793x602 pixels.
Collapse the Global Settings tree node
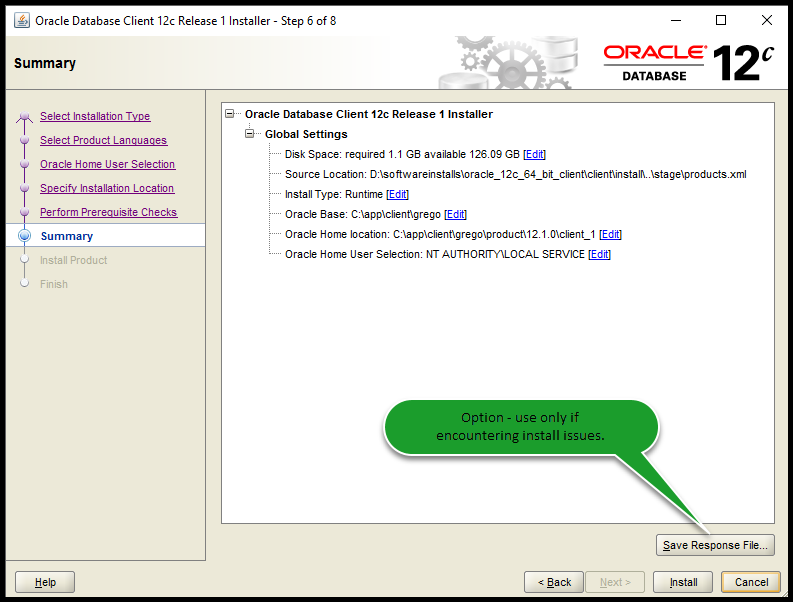249,134
